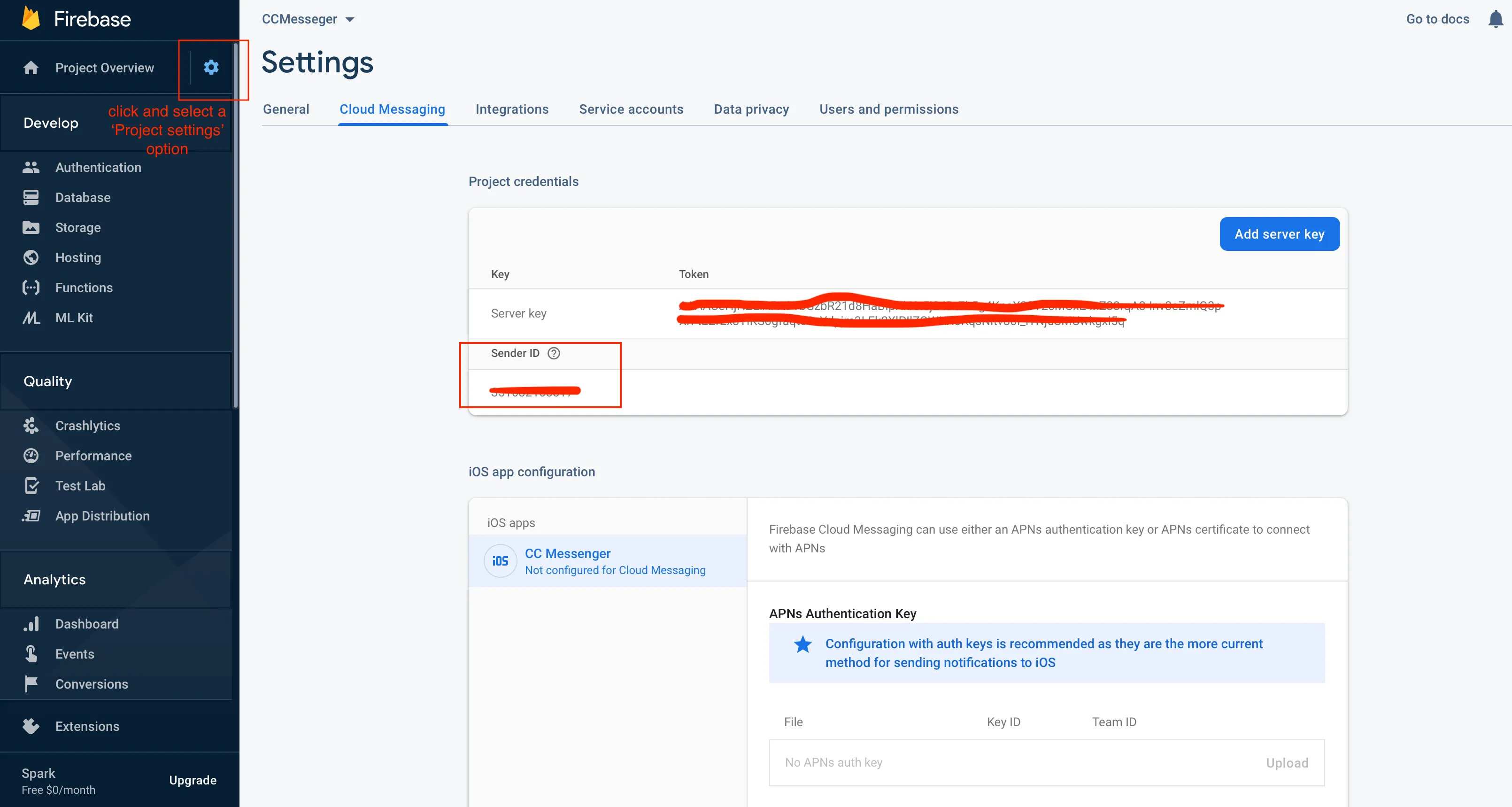Viewport: 1512px width, 807px height.
Task: Click the Sender ID help icon
Action: coord(554,353)
